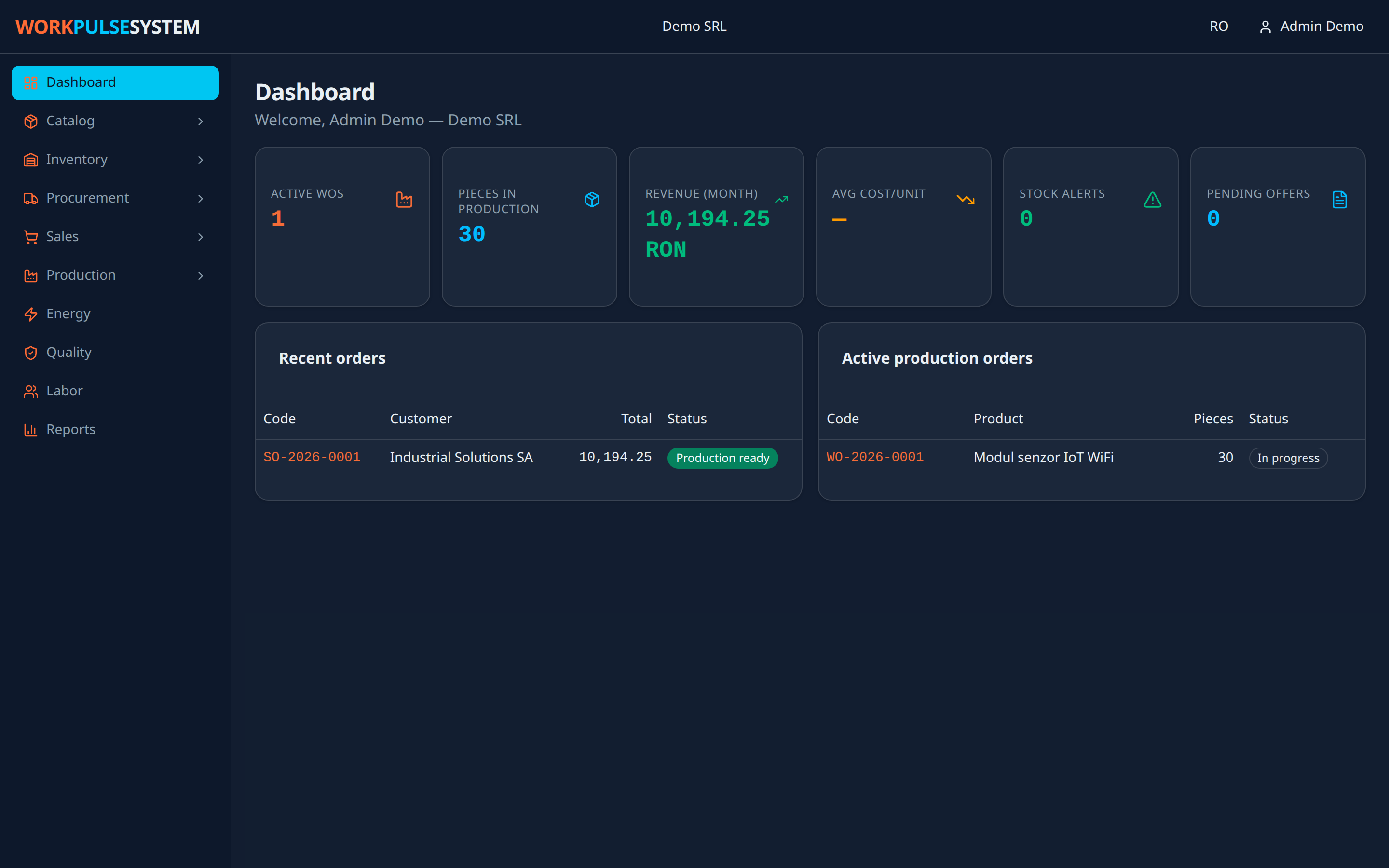This screenshot has height=868, width=1389.
Task: Click the Total column header
Action: click(636, 419)
